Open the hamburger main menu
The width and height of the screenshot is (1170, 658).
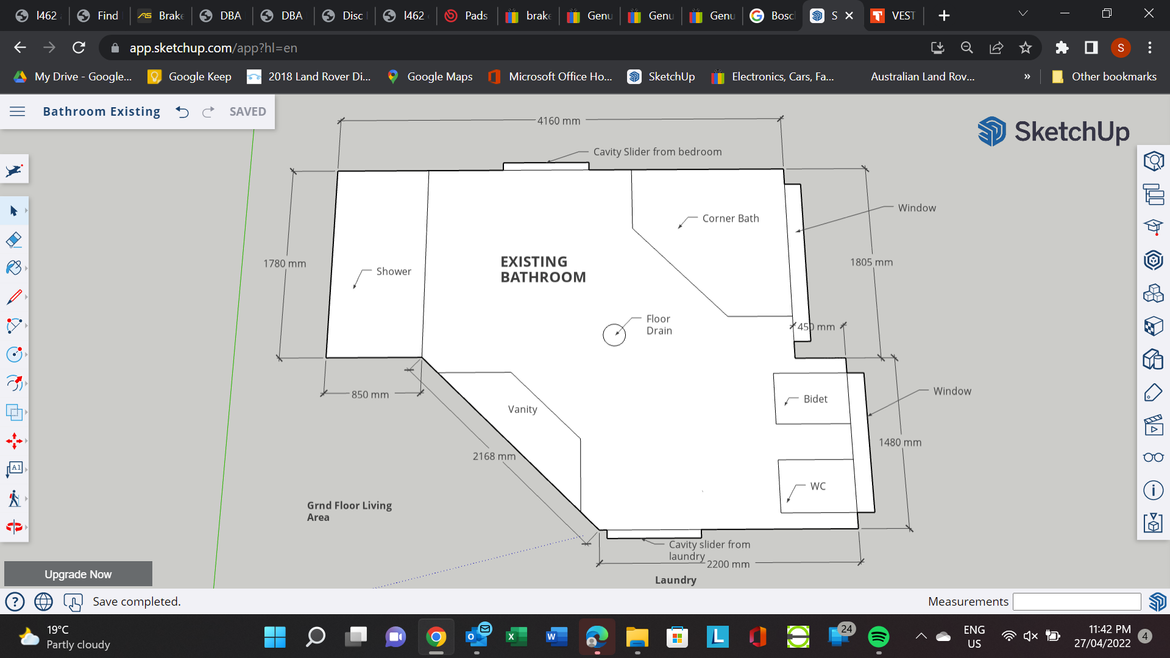pos(17,112)
